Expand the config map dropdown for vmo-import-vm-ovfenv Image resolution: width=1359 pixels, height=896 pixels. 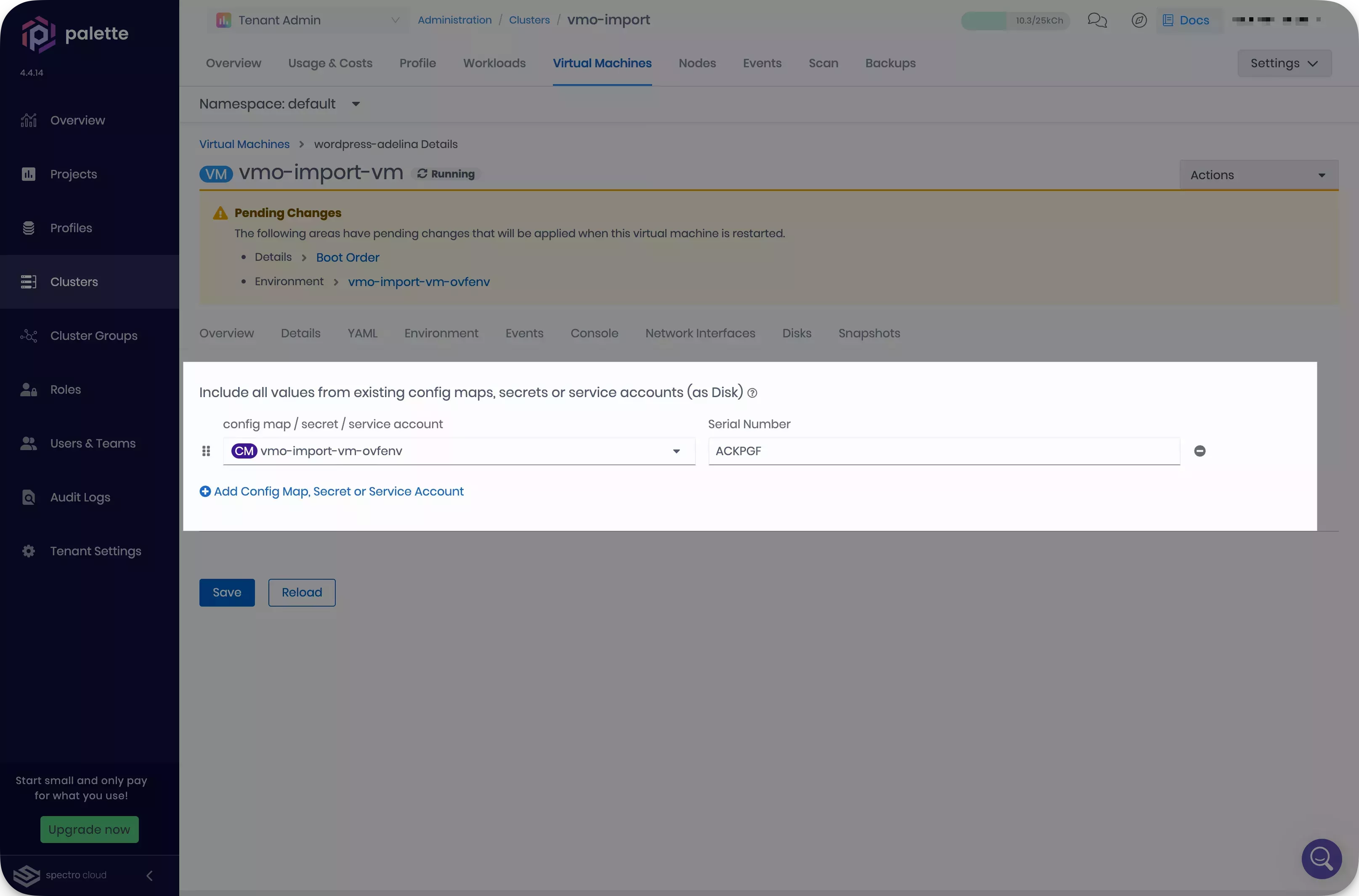pyautogui.click(x=676, y=451)
